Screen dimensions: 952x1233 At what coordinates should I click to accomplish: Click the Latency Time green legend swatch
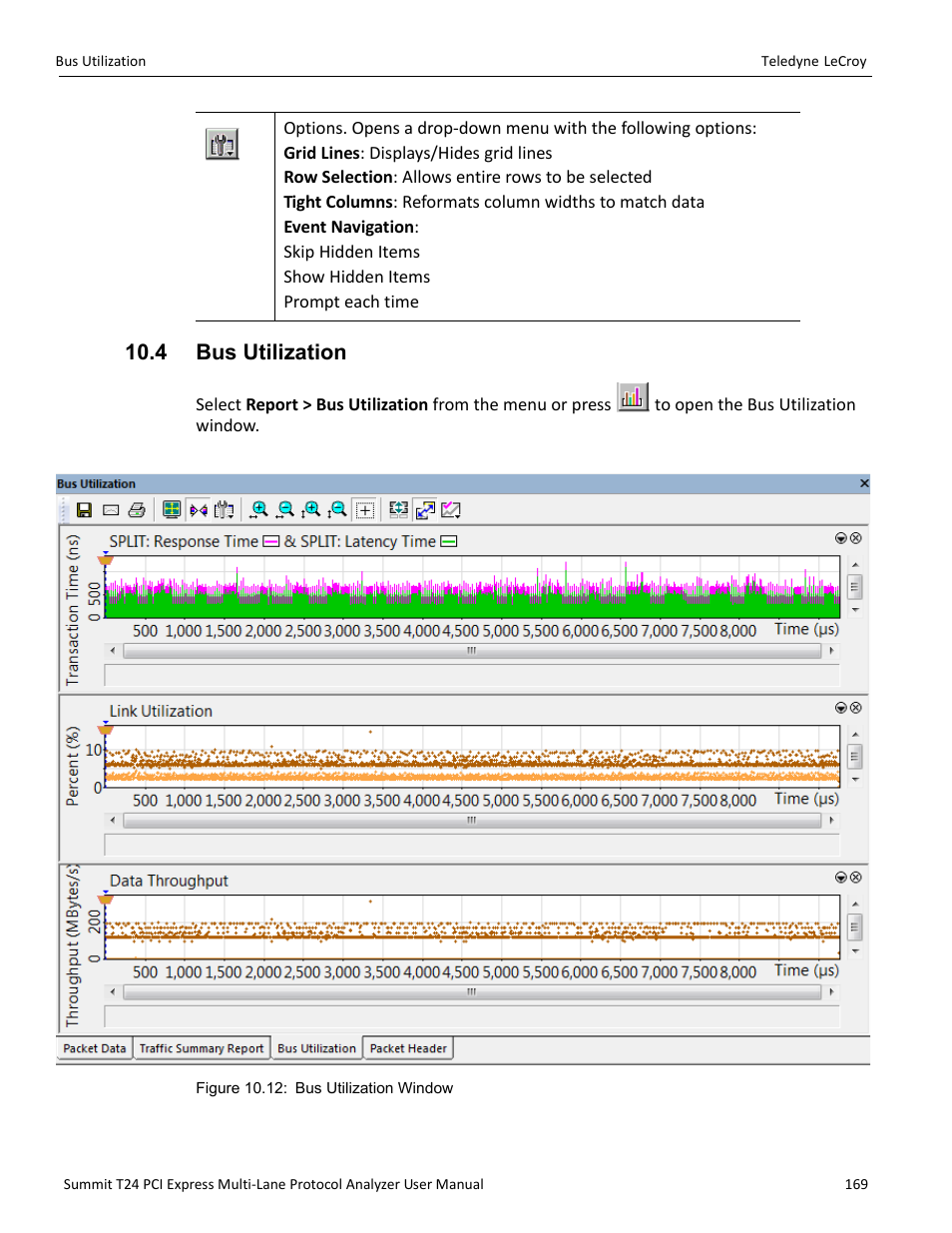(449, 542)
